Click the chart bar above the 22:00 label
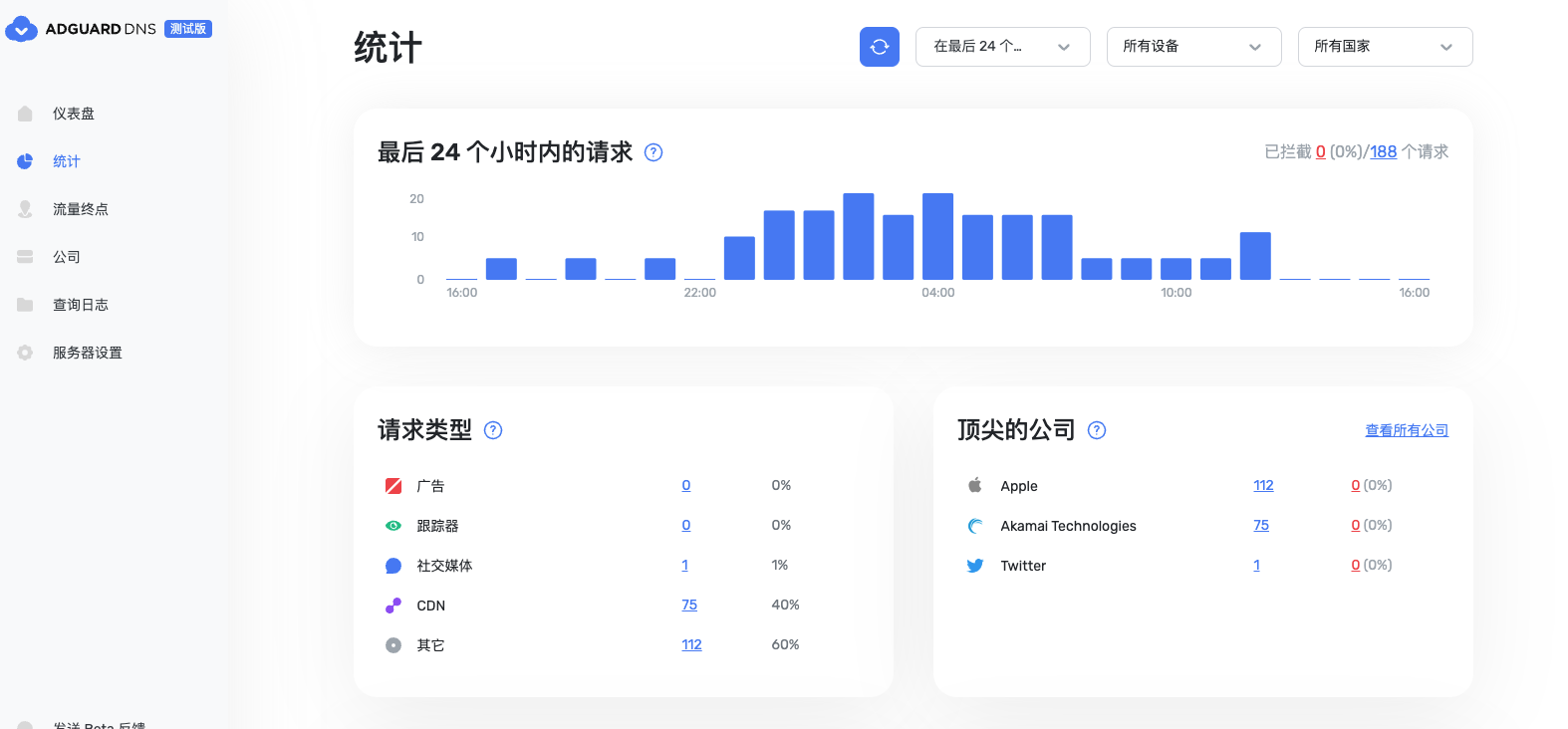This screenshot has width=1568, height=729. point(700,279)
